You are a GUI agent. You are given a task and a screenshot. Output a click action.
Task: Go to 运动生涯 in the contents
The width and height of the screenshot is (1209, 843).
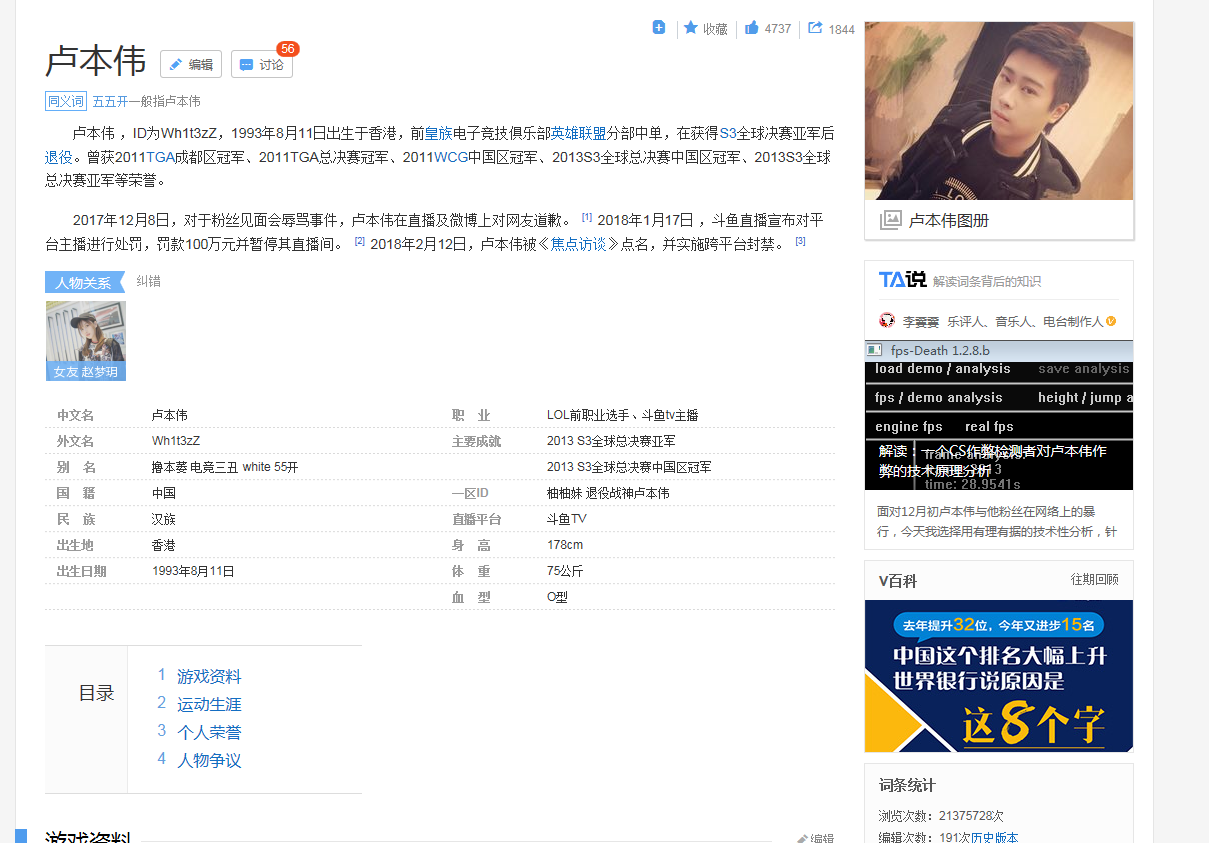[209, 705]
